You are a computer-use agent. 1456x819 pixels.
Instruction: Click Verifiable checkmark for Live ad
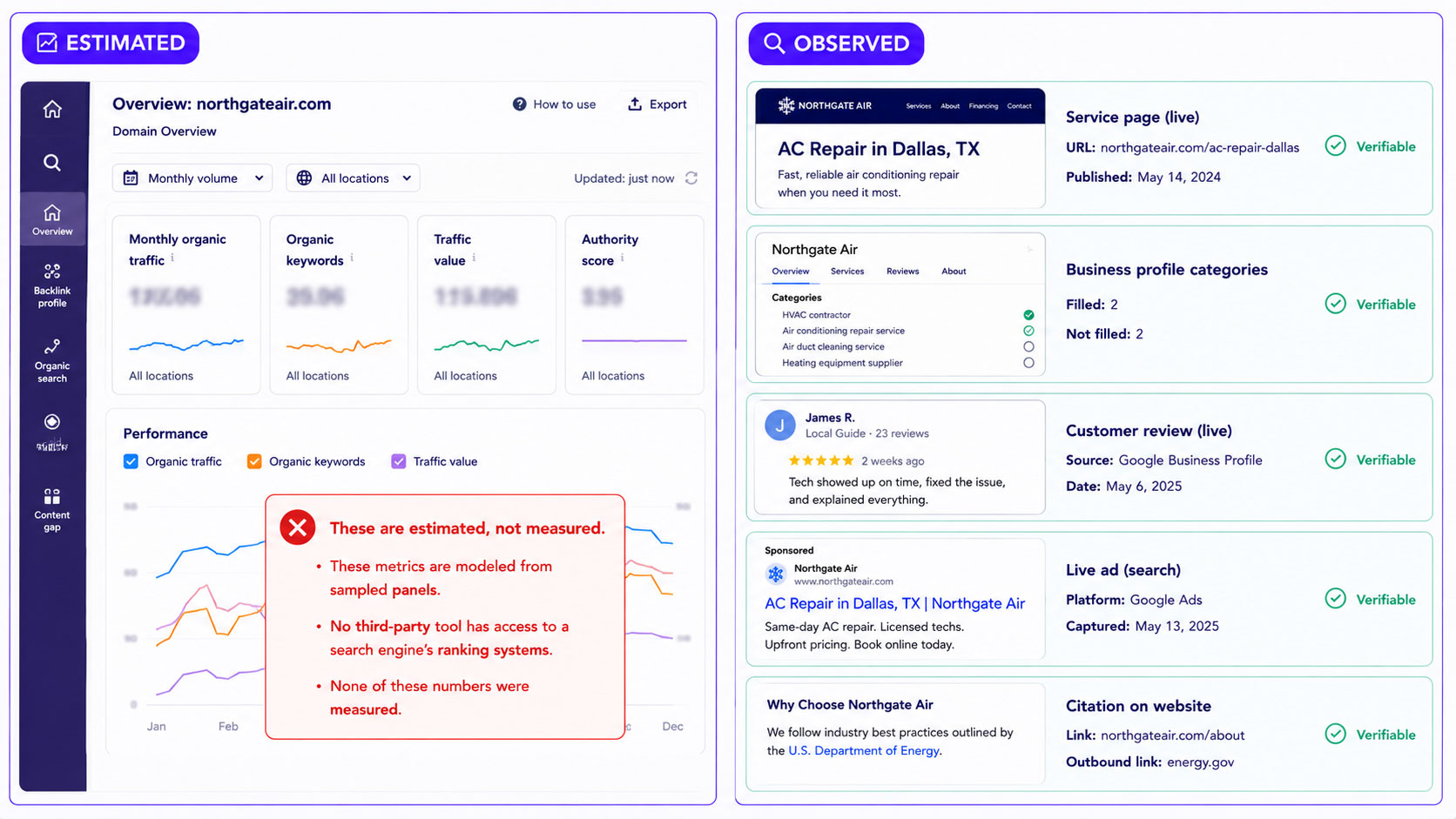point(1335,599)
